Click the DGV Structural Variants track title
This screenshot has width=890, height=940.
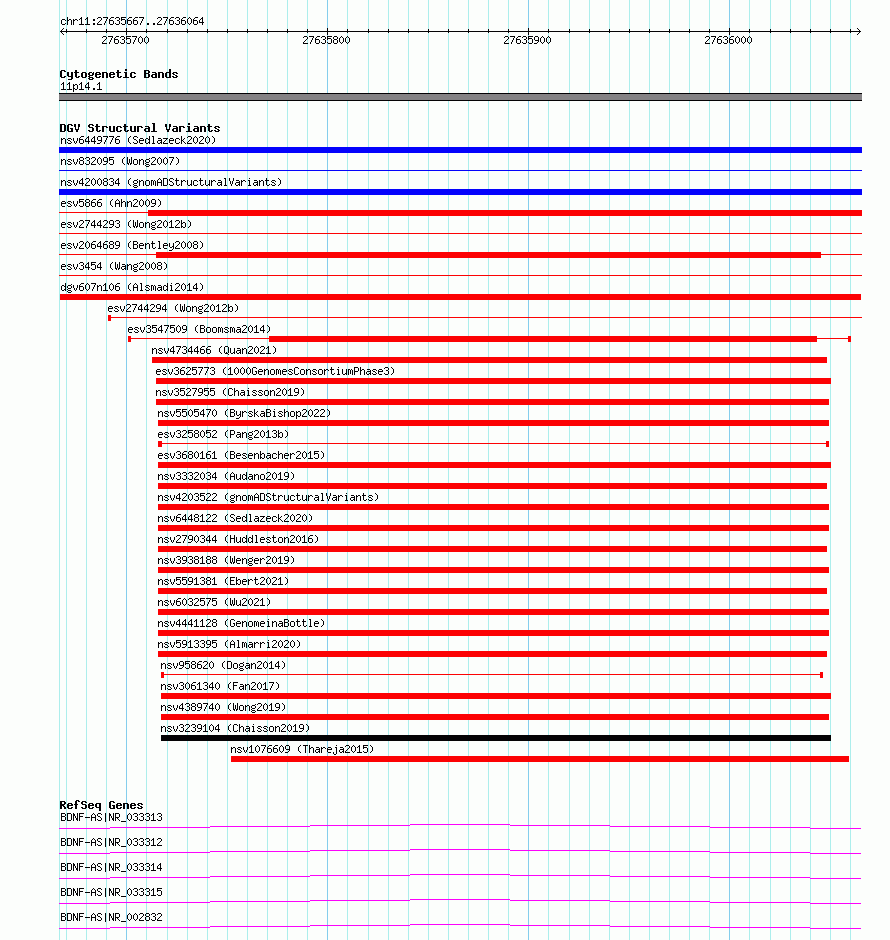point(140,128)
